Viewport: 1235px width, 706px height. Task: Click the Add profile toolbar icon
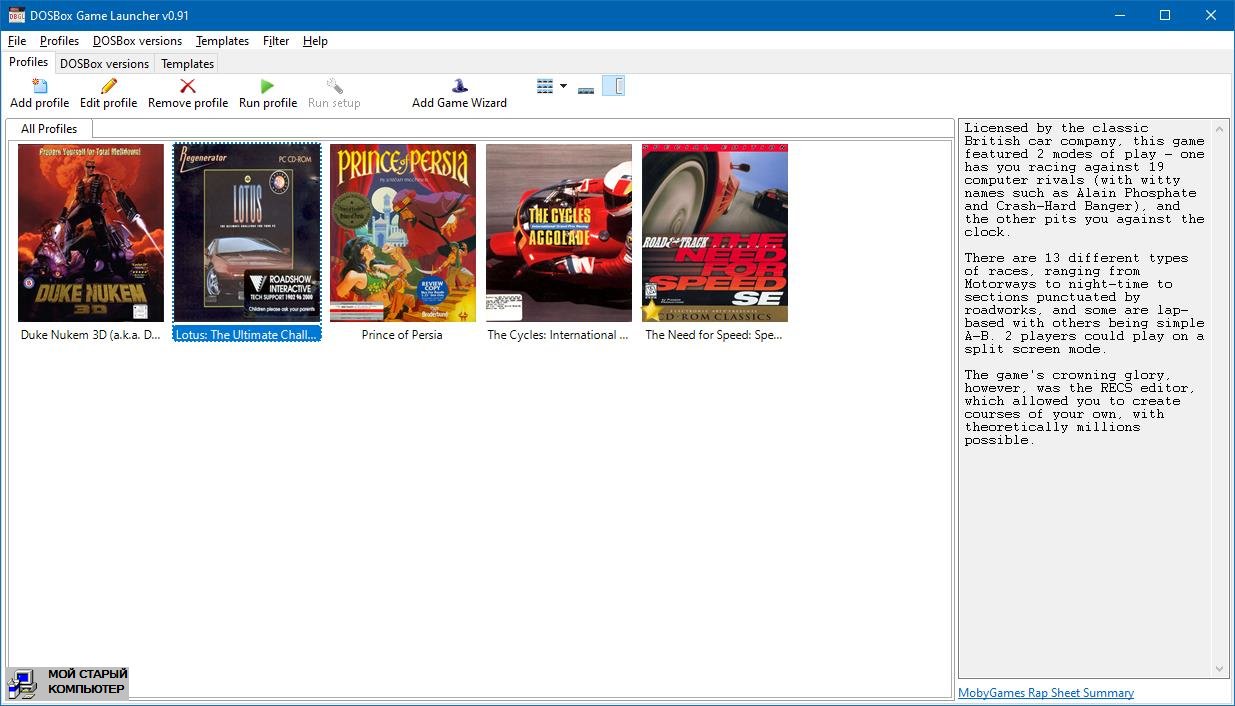[x=40, y=87]
